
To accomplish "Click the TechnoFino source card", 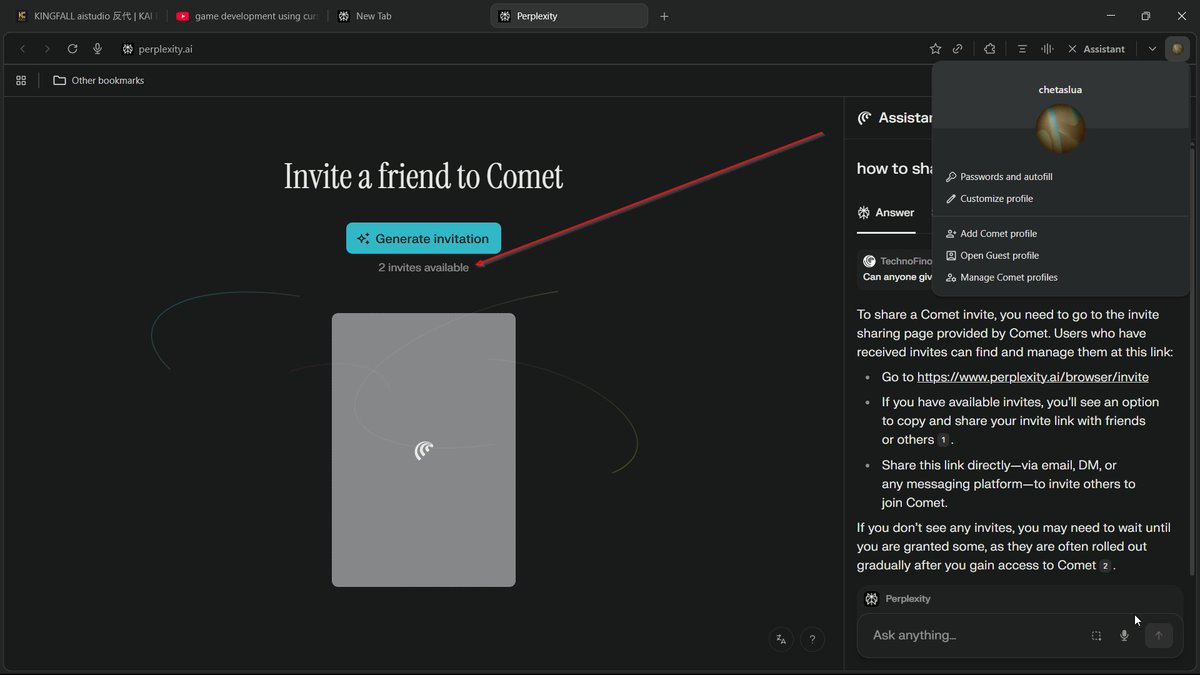I will (897, 268).
